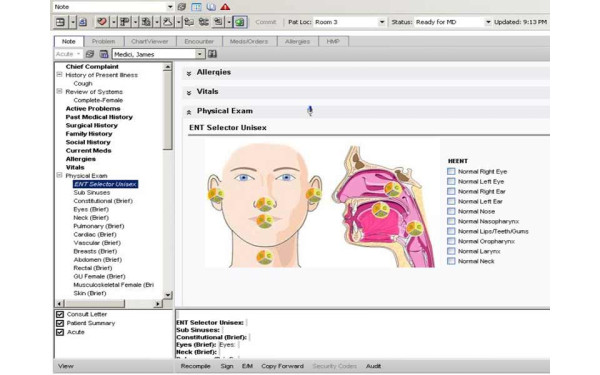This screenshot has height=375, width=600.
Task: Select the right ear selector on the face
Action: [x=216, y=195]
